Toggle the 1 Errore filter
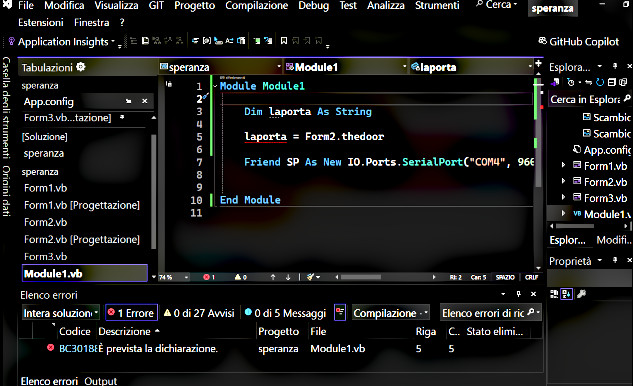 pos(131,313)
